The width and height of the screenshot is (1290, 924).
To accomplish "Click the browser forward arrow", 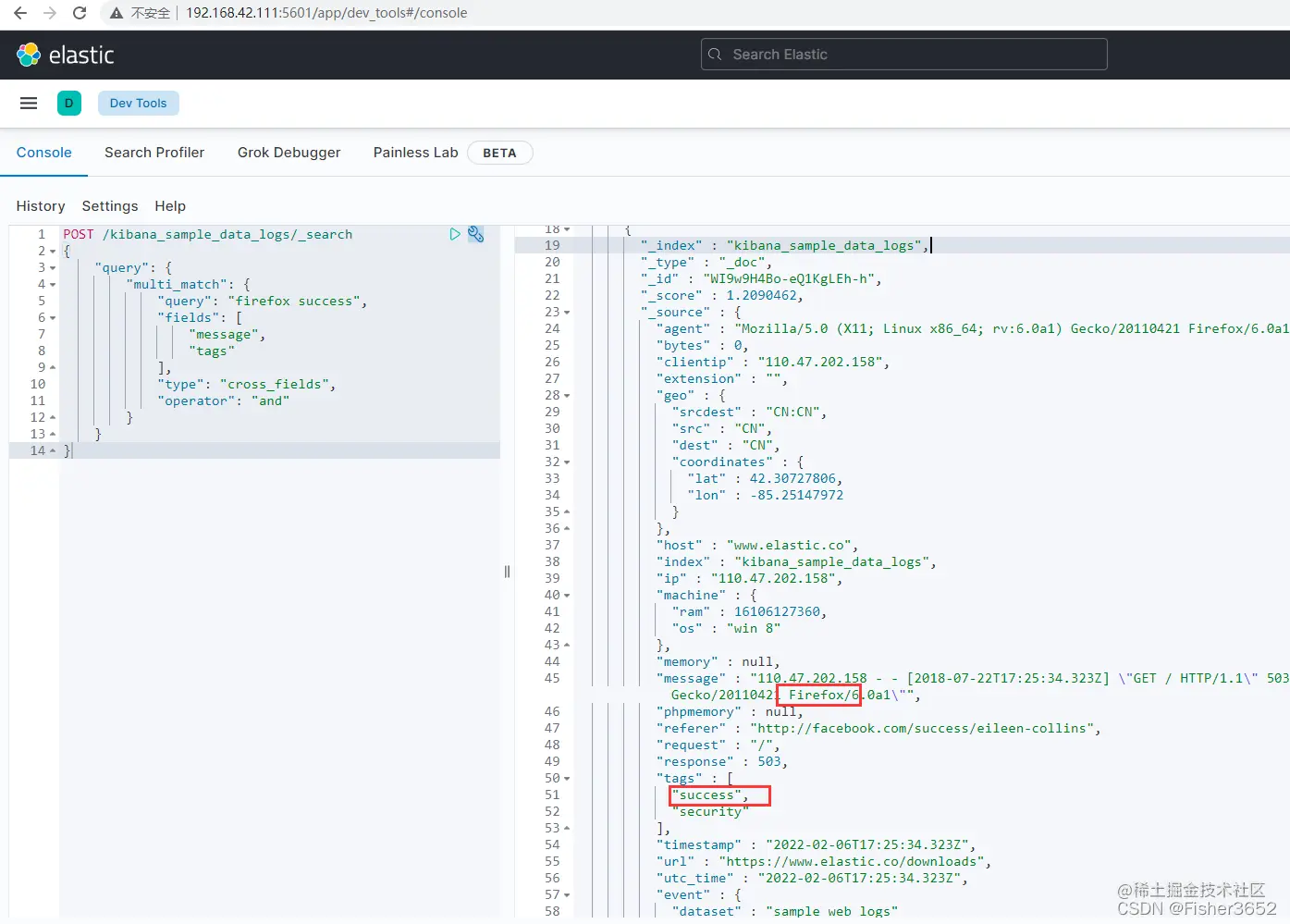I will (50, 13).
